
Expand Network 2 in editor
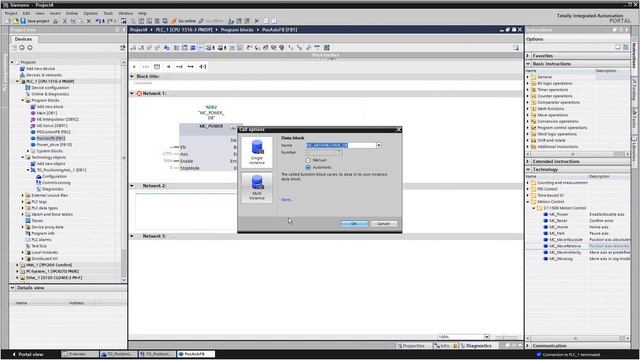132,186
